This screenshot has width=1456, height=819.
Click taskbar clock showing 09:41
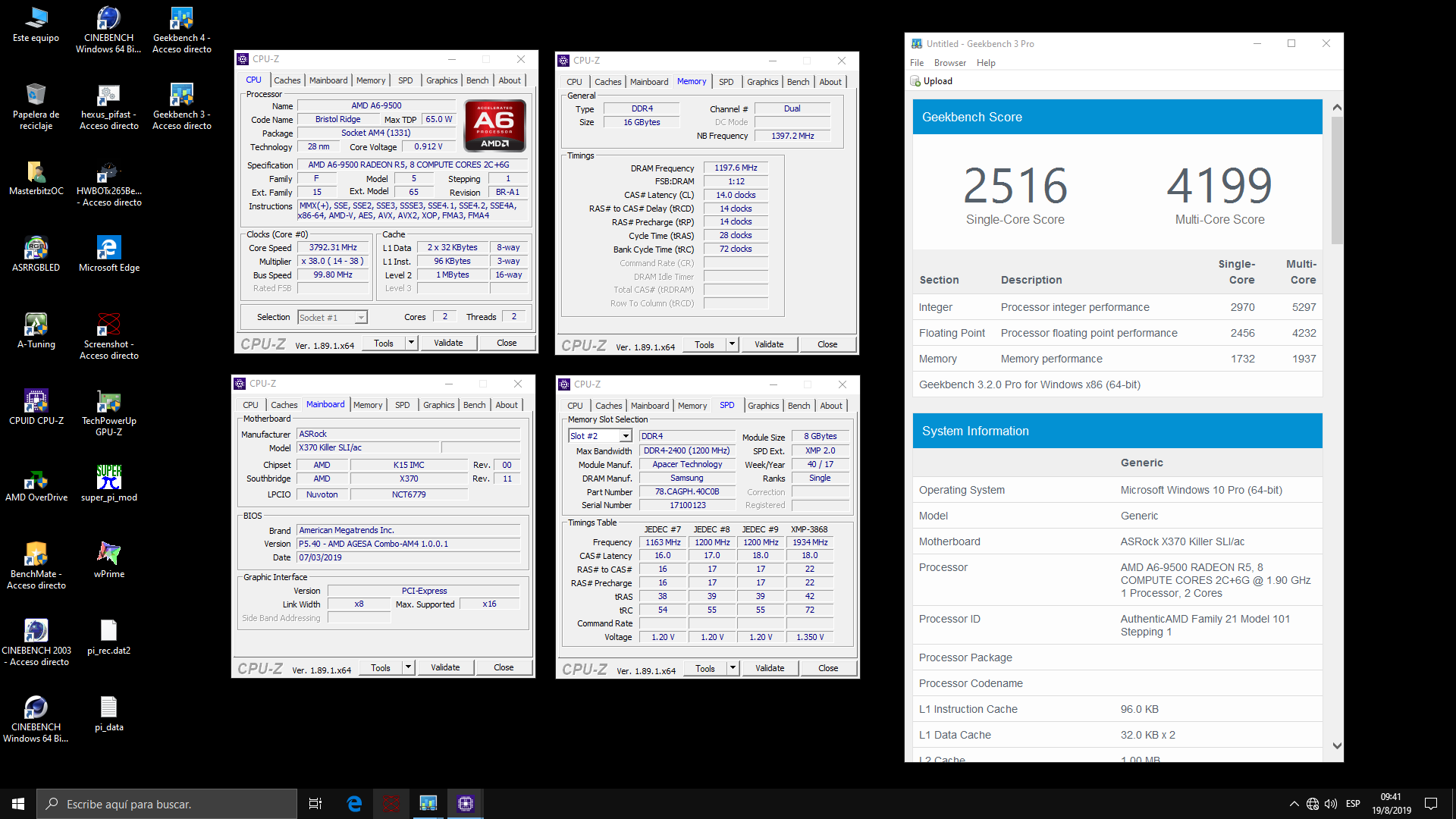[1391, 804]
